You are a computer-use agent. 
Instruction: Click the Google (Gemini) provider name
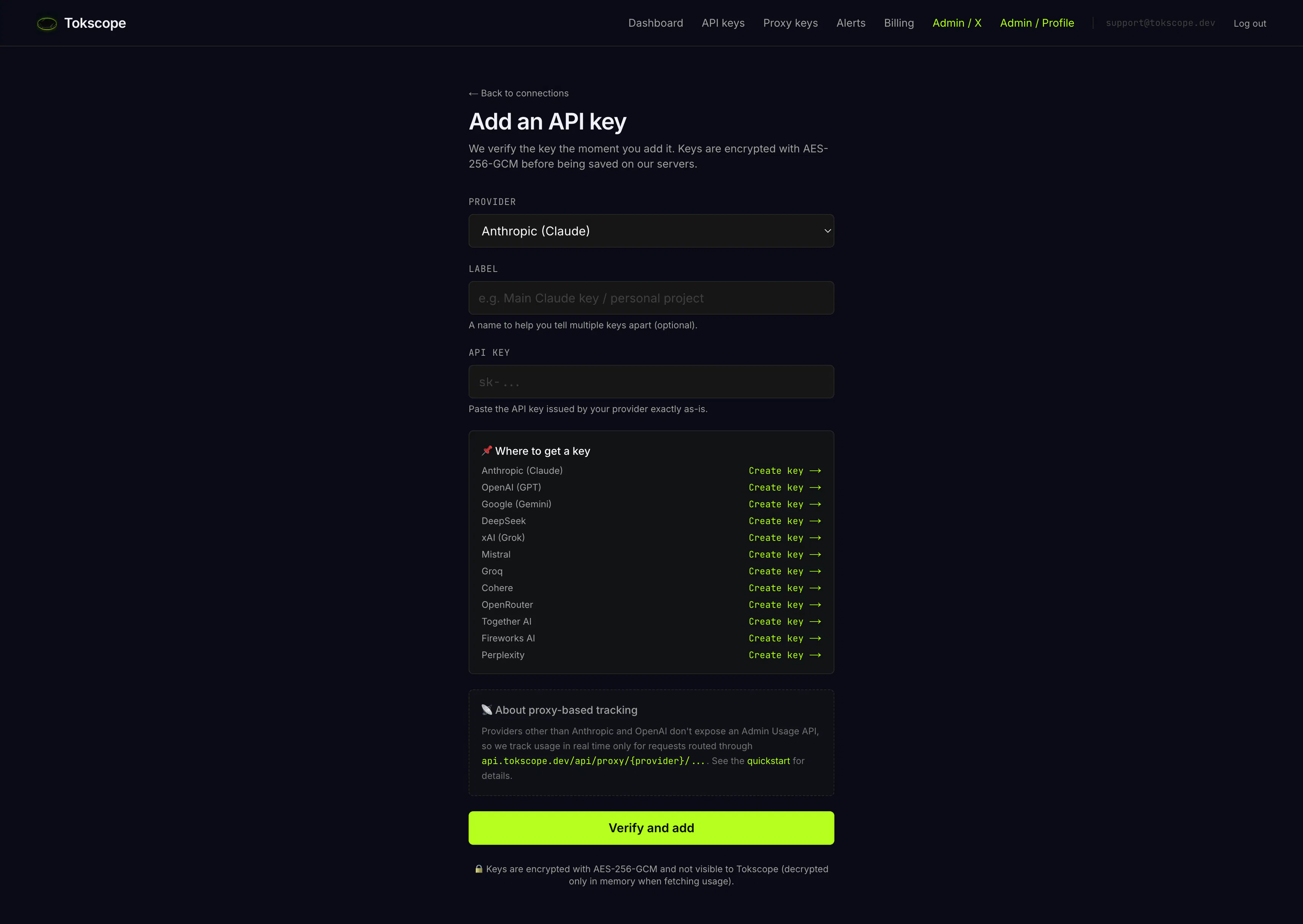516,504
